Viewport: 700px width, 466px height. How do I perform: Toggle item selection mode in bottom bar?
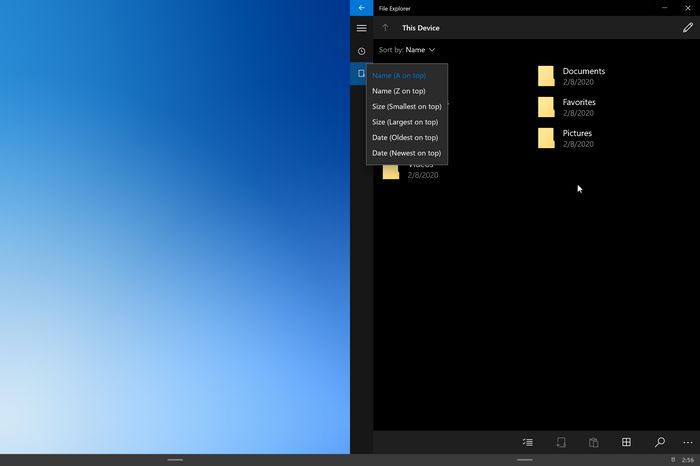(527, 442)
